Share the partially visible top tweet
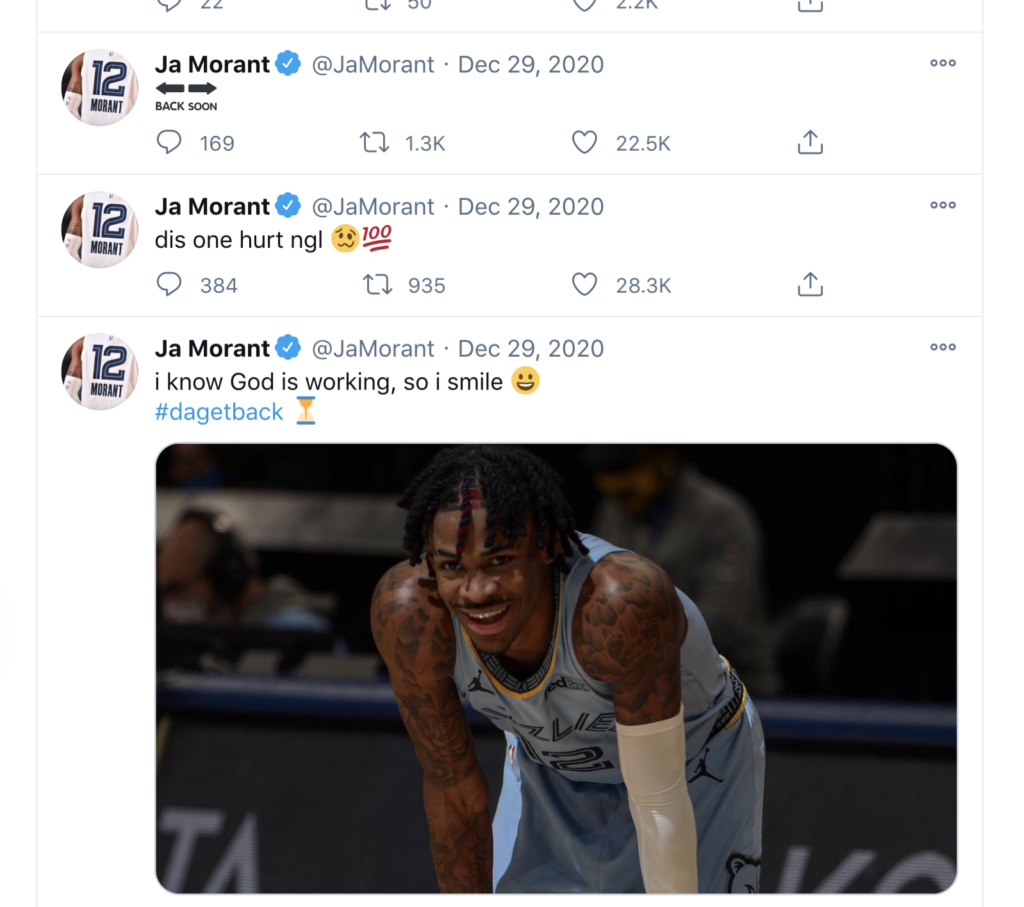 tap(810, 6)
